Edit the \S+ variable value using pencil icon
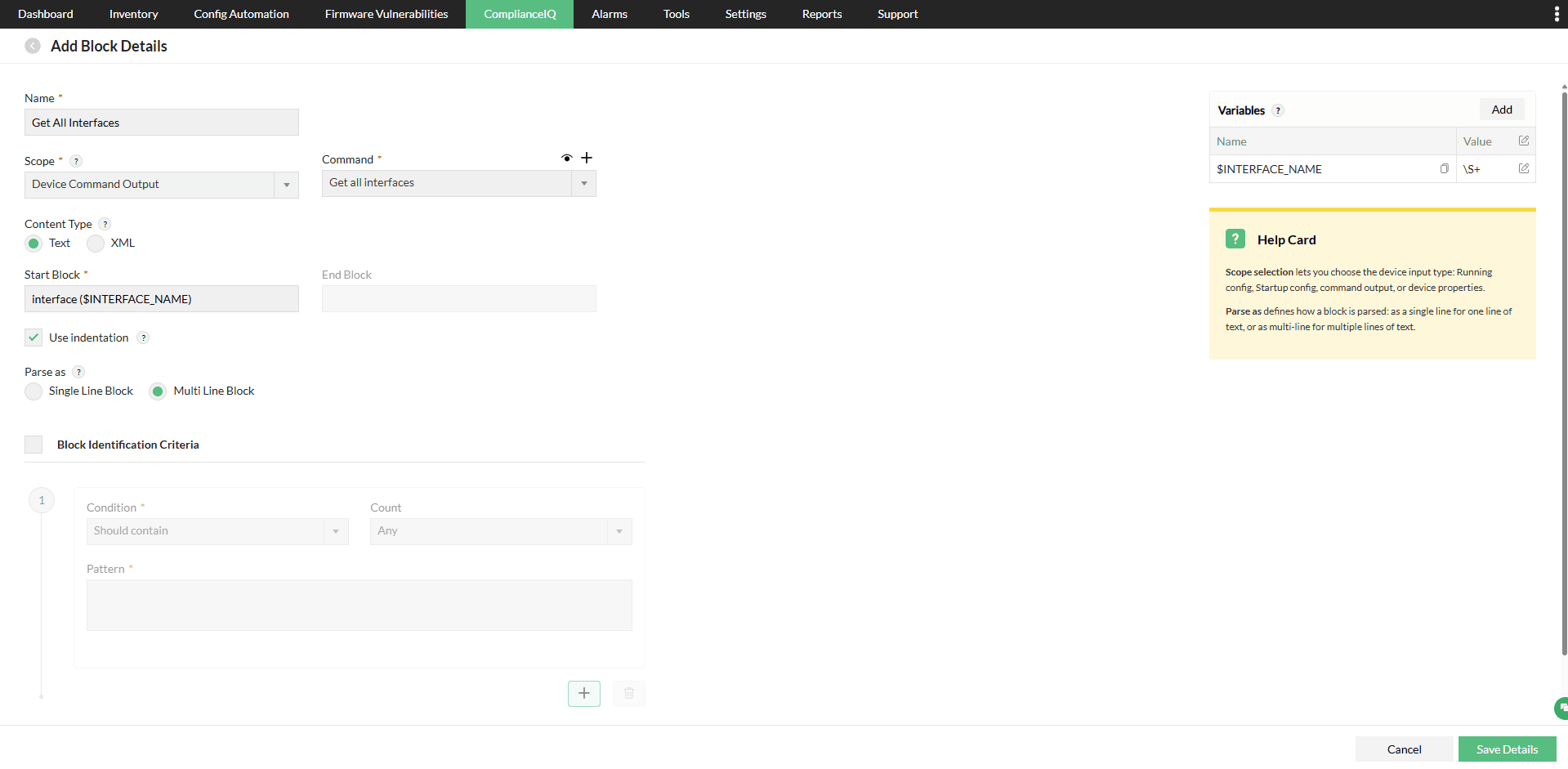Image resolution: width=1568 pixels, height=769 pixels. (1524, 168)
